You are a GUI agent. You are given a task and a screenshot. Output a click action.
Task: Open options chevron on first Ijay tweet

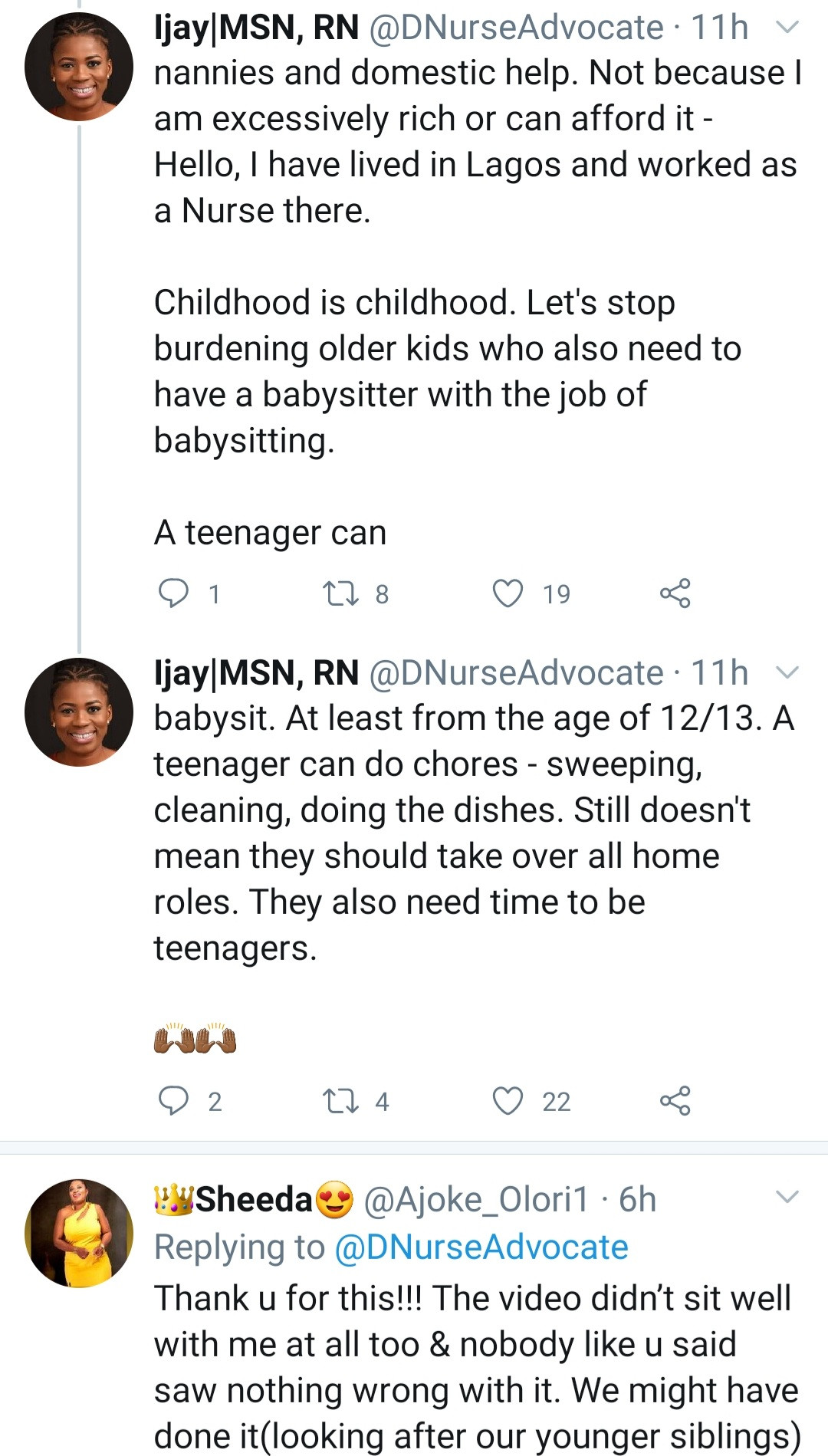click(787, 28)
